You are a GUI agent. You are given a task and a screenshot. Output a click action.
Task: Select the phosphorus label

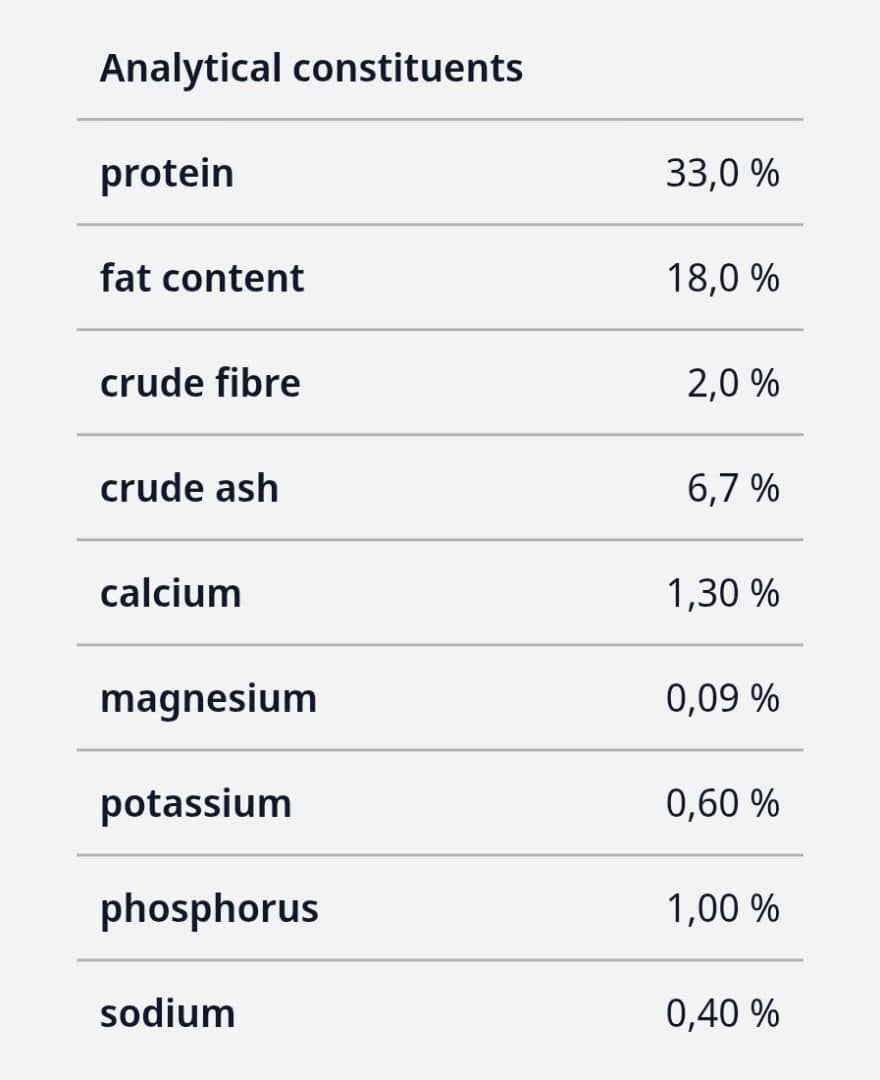(x=209, y=908)
